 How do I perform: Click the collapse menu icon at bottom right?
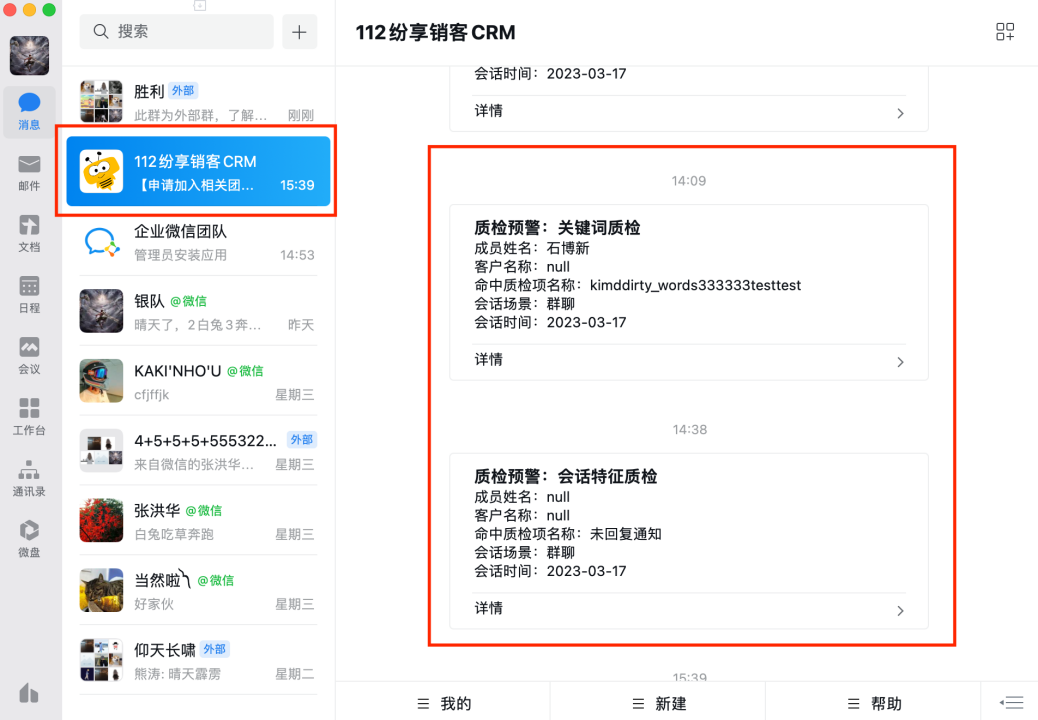(x=1012, y=702)
